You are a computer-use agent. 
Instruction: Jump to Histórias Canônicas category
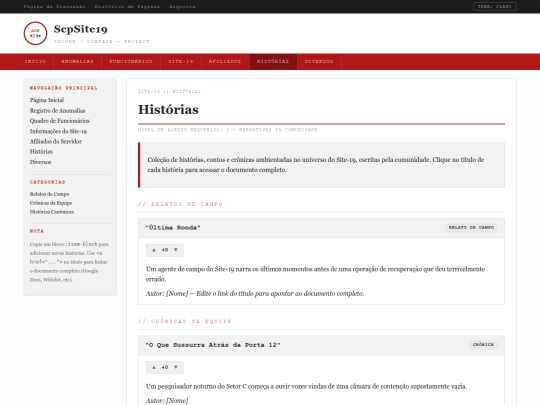(52, 212)
